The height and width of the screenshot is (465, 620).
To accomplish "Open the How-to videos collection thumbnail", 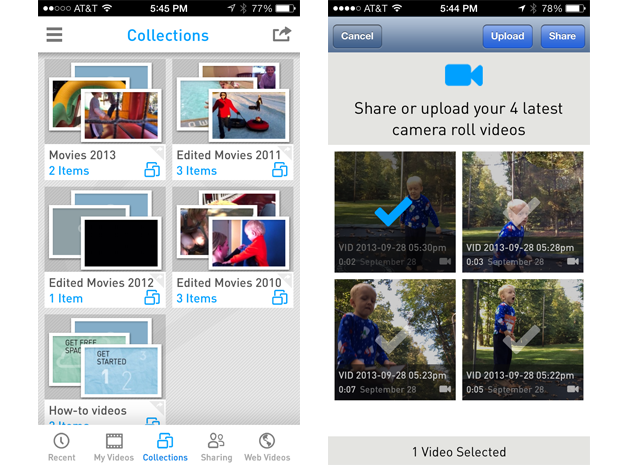I will [105, 358].
